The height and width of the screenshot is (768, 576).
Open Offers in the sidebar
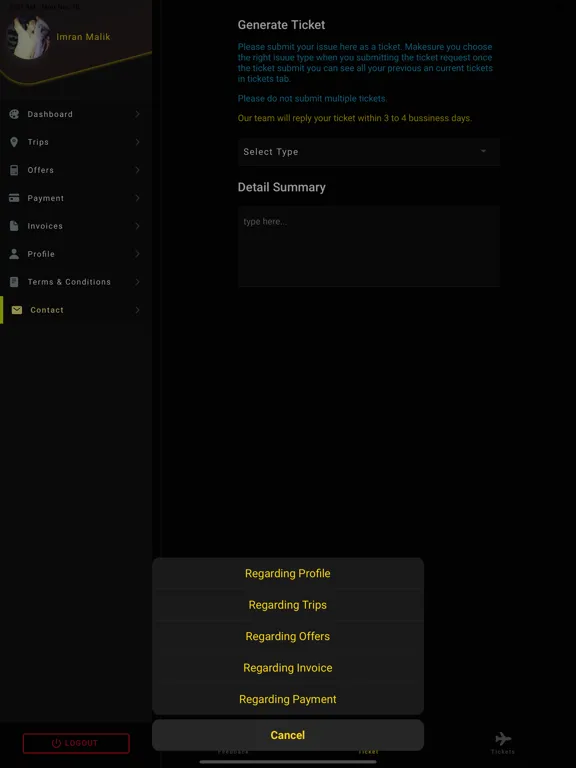76,170
